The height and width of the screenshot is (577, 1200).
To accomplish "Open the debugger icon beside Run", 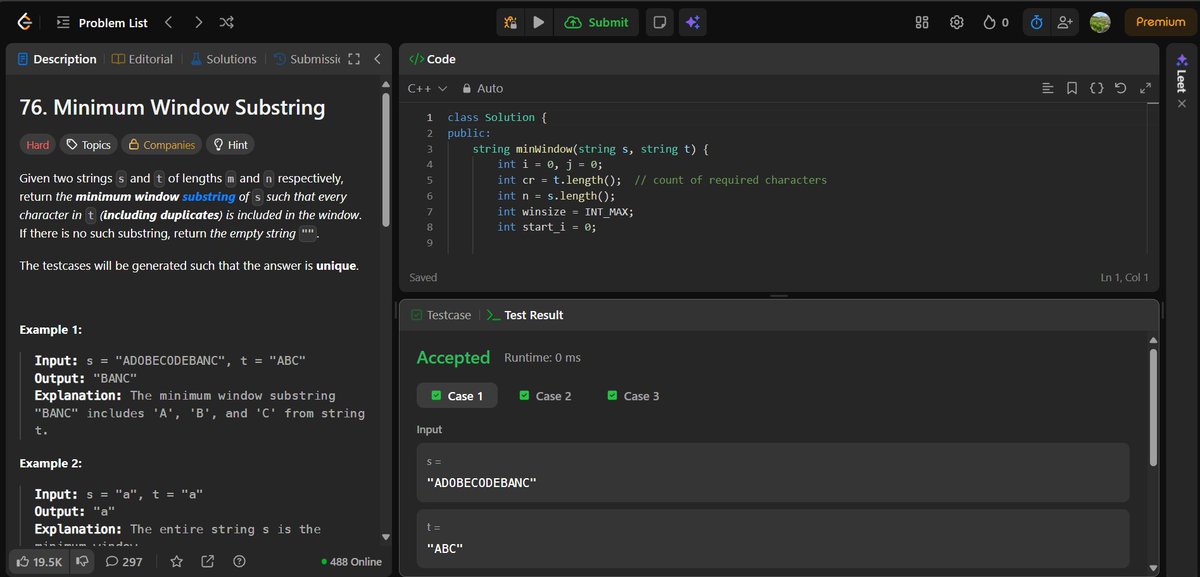I will coord(510,22).
